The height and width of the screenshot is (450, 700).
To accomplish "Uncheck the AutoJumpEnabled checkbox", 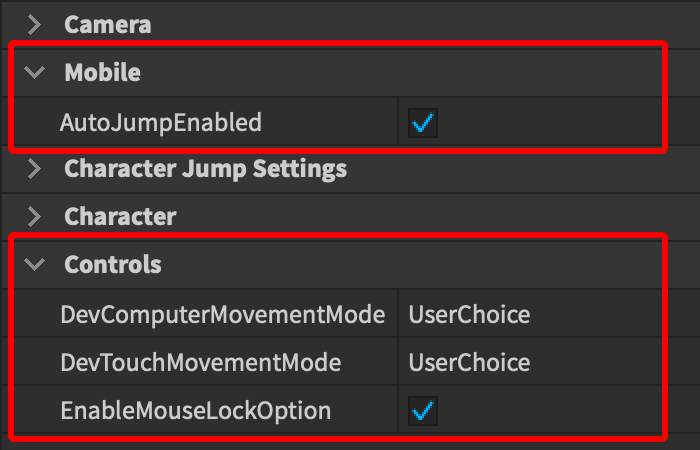I will tap(423, 123).
